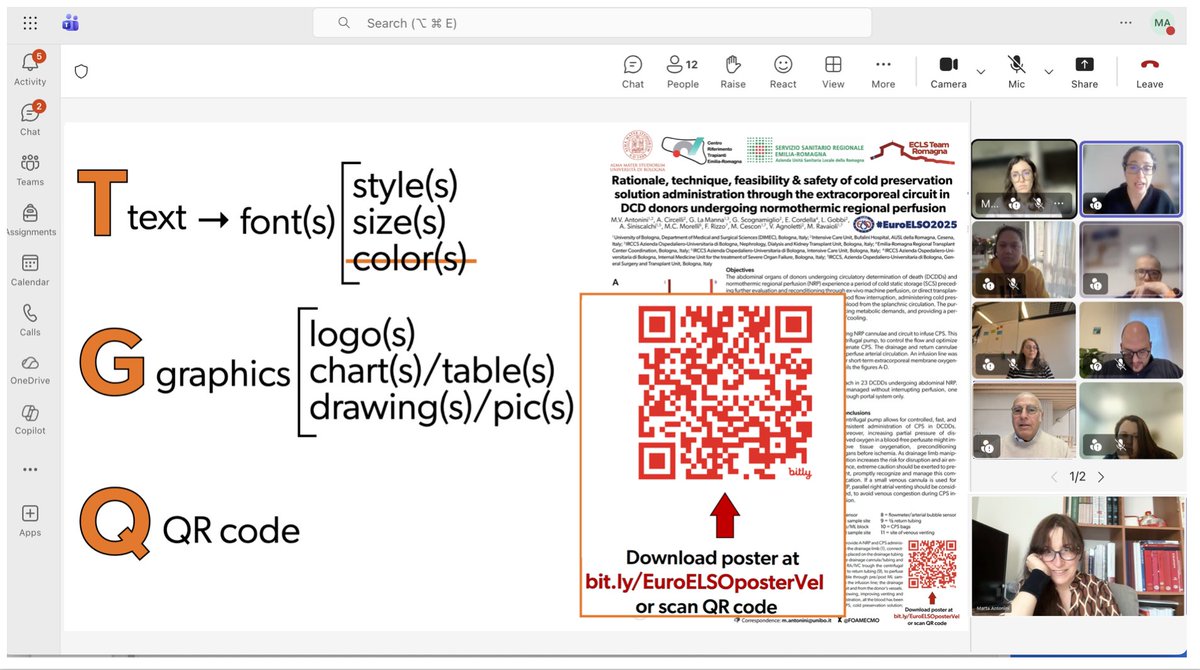Select the participant tile with striped shirt
Viewport: 1200px width, 670px height.
click(1024, 342)
